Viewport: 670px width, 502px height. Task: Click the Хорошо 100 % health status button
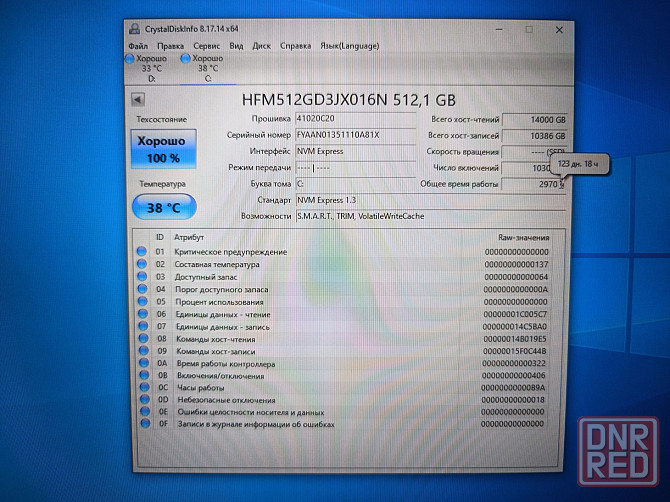pos(163,151)
